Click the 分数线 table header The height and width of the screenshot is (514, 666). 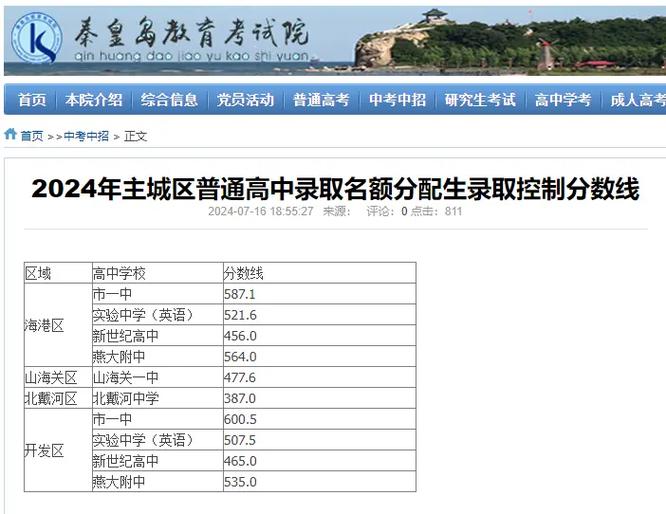point(319,273)
